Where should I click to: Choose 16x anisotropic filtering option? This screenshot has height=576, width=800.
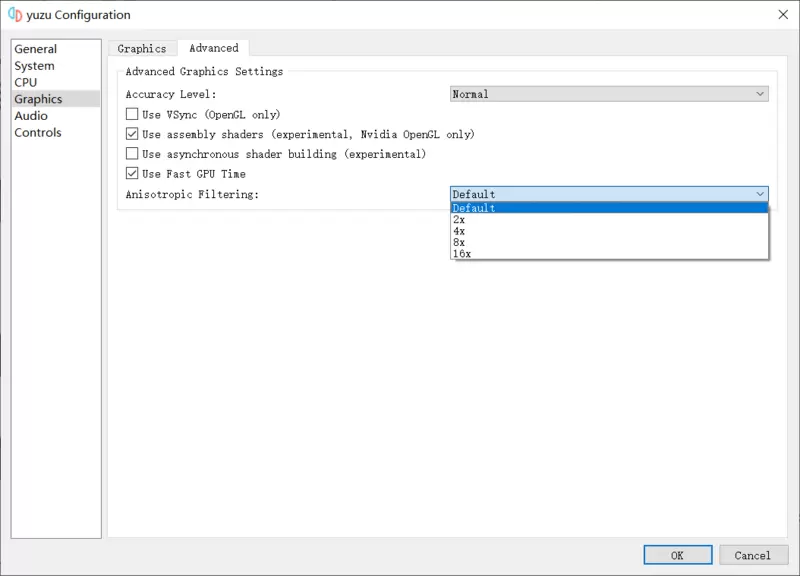point(609,254)
